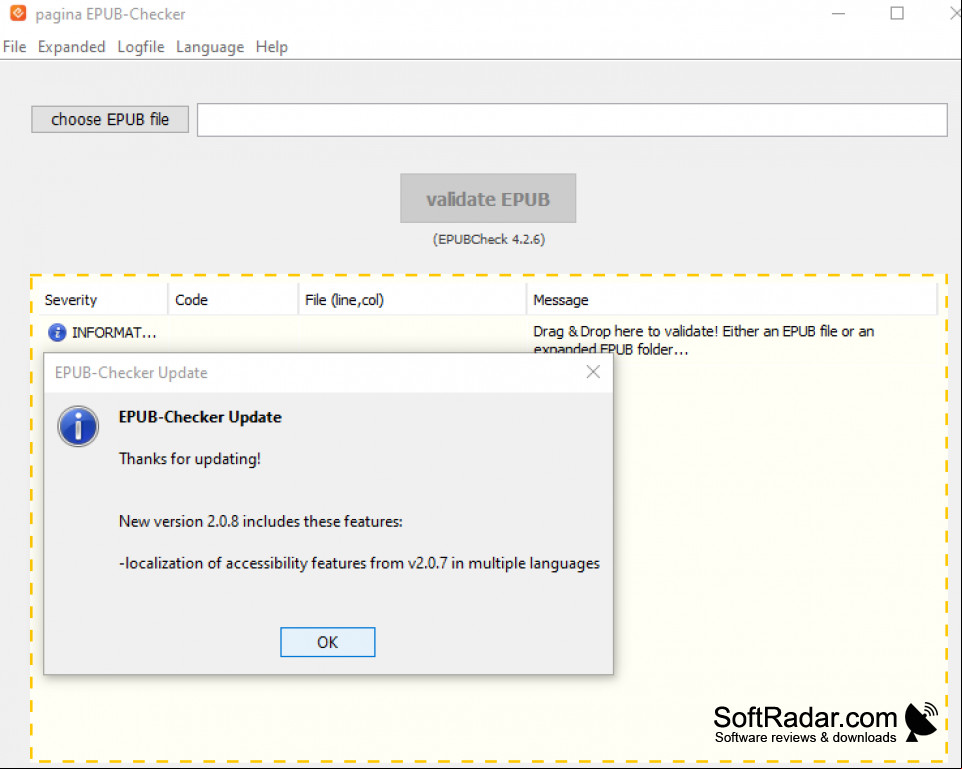The height and width of the screenshot is (769, 962).
Task: Click the choose EPUB file button
Action: pos(110,120)
